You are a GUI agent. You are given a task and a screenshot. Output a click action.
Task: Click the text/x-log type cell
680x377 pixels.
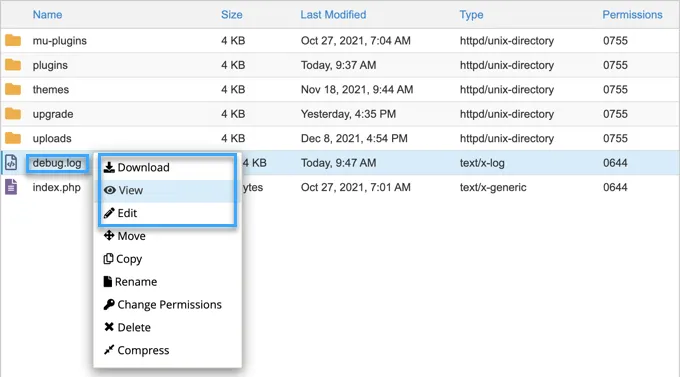(482, 163)
